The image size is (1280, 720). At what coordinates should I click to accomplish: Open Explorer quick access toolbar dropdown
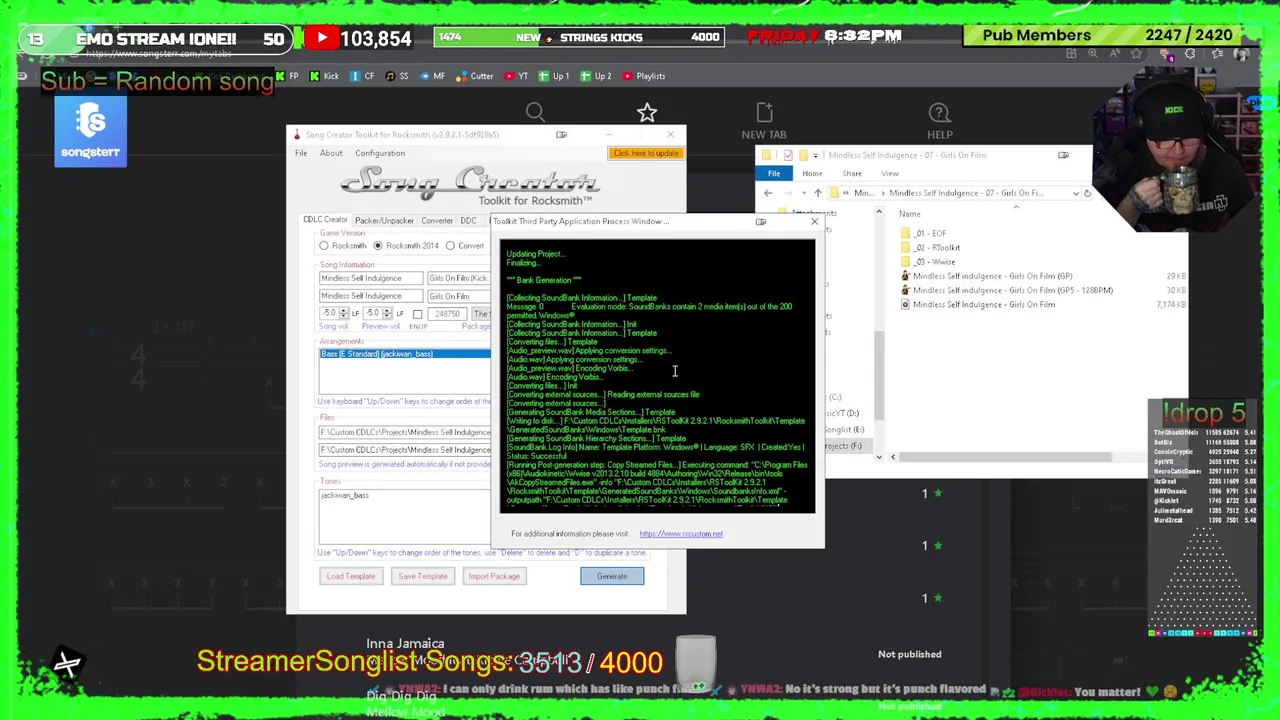[x=817, y=155]
